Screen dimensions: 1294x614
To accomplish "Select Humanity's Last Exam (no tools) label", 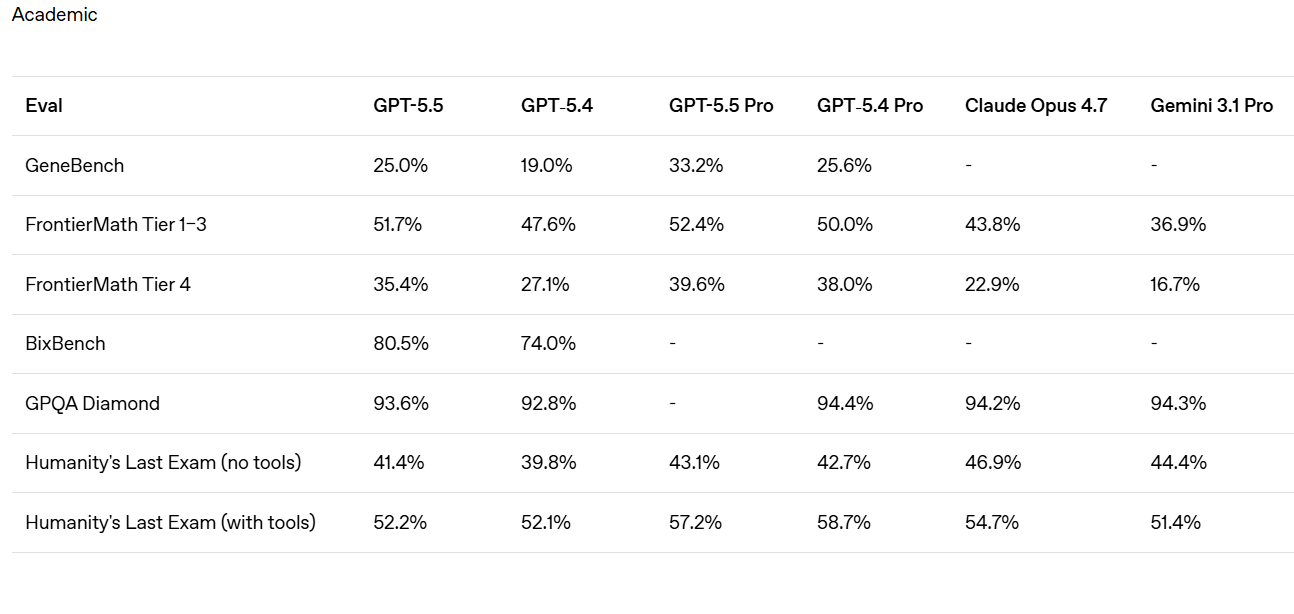I will pos(163,463).
